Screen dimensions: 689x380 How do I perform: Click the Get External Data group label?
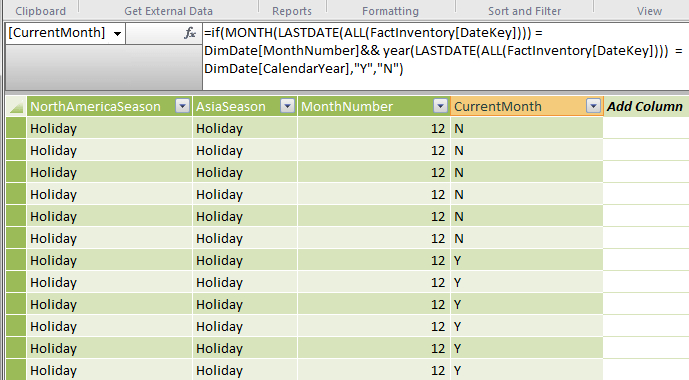pos(168,11)
